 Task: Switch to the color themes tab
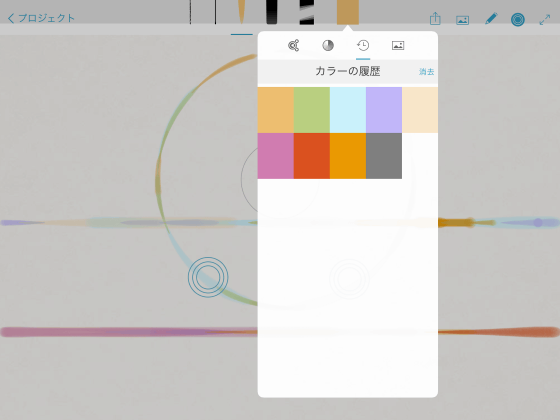pyautogui.click(x=294, y=45)
